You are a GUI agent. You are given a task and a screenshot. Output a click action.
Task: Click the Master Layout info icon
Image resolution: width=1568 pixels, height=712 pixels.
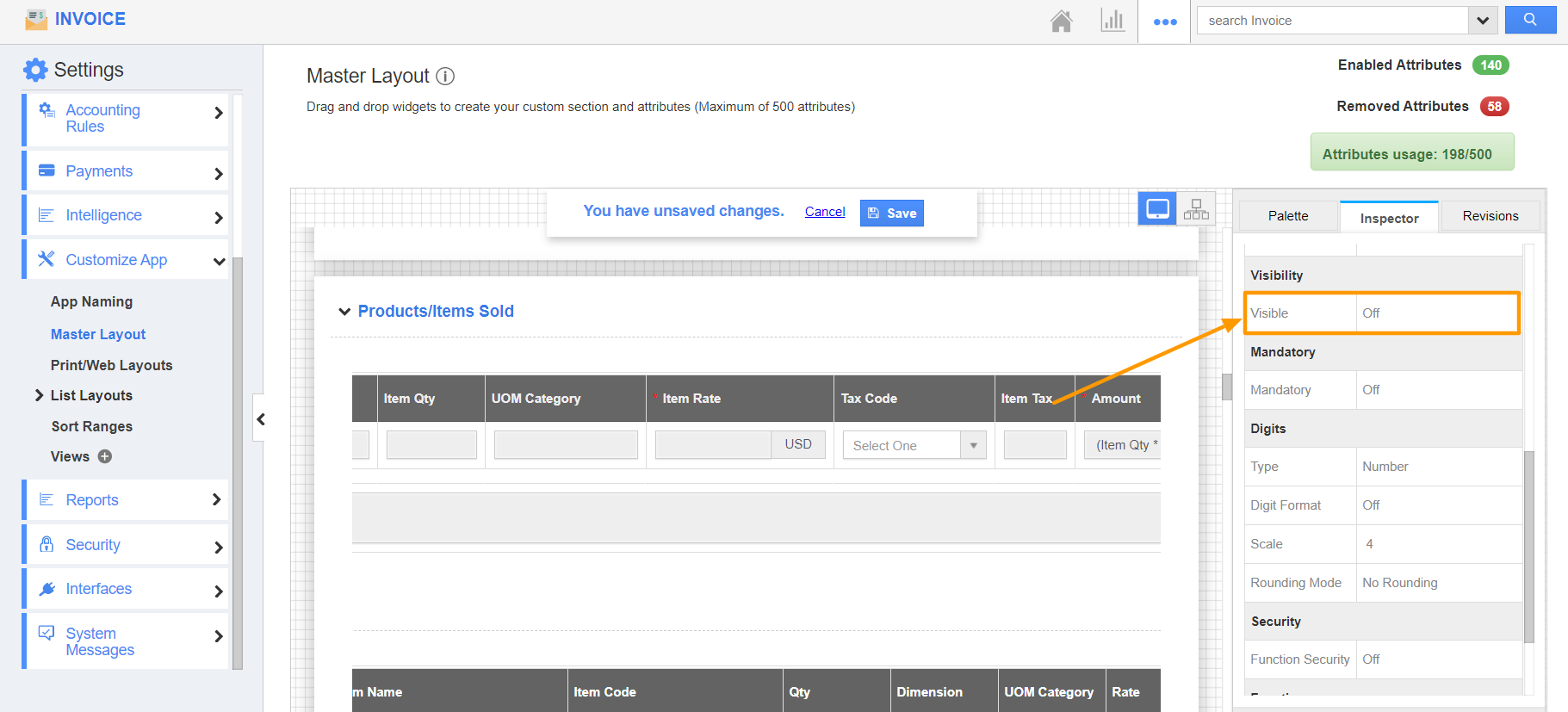pyautogui.click(x=445, y=77)
